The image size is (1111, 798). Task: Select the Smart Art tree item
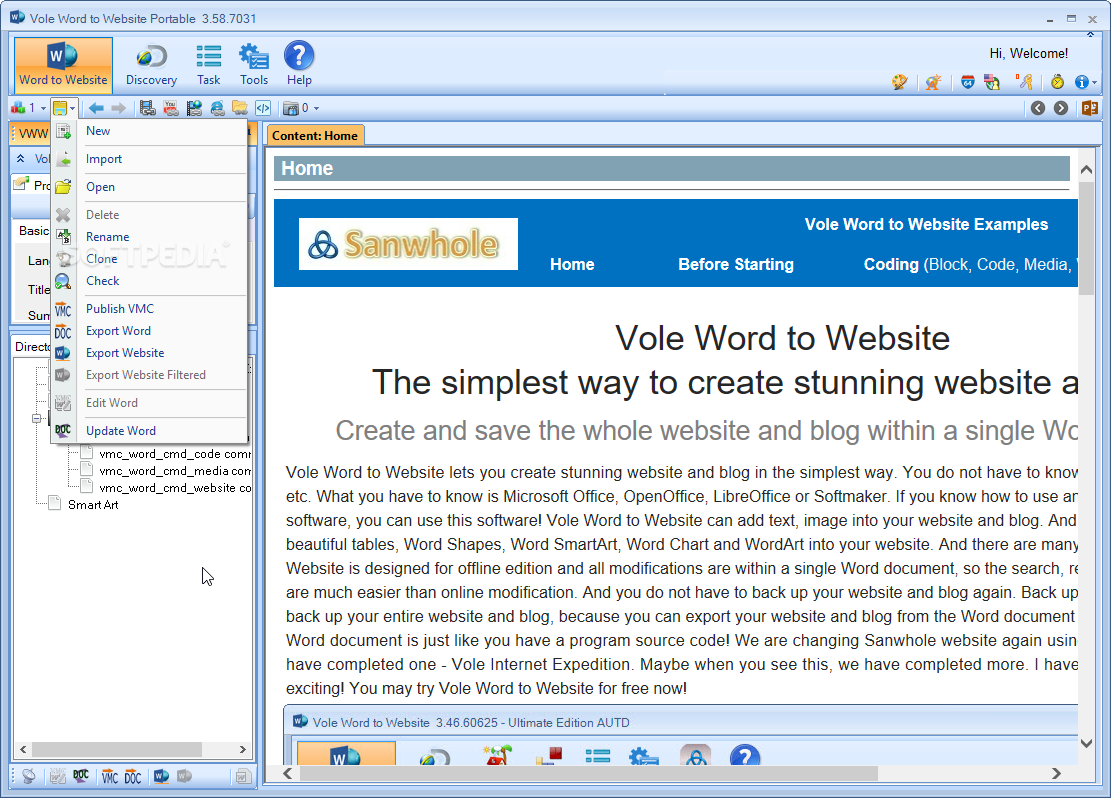click(x=93, y=505)
